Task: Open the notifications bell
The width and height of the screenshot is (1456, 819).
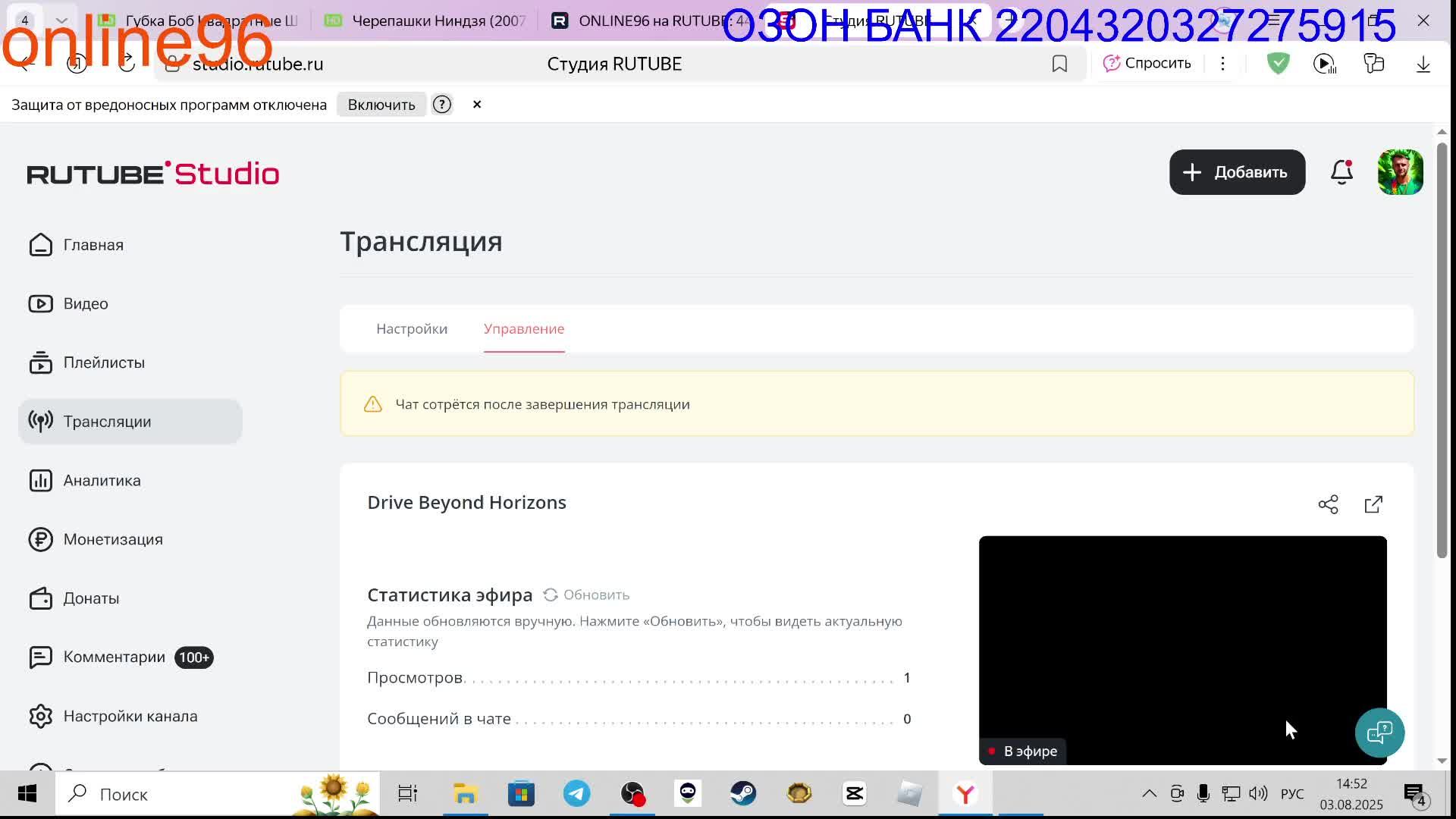Action: click(x=1341, y=172)
